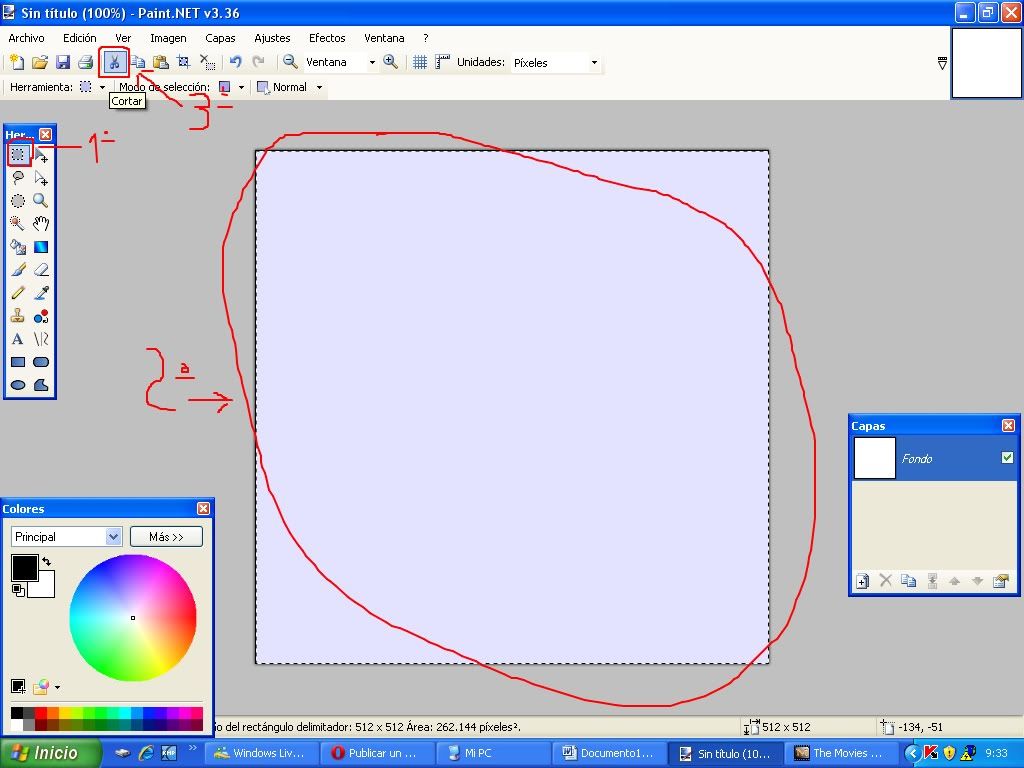Select the Pan hand tool
This screenshot has width=1024, height=768.
[41, 224]
